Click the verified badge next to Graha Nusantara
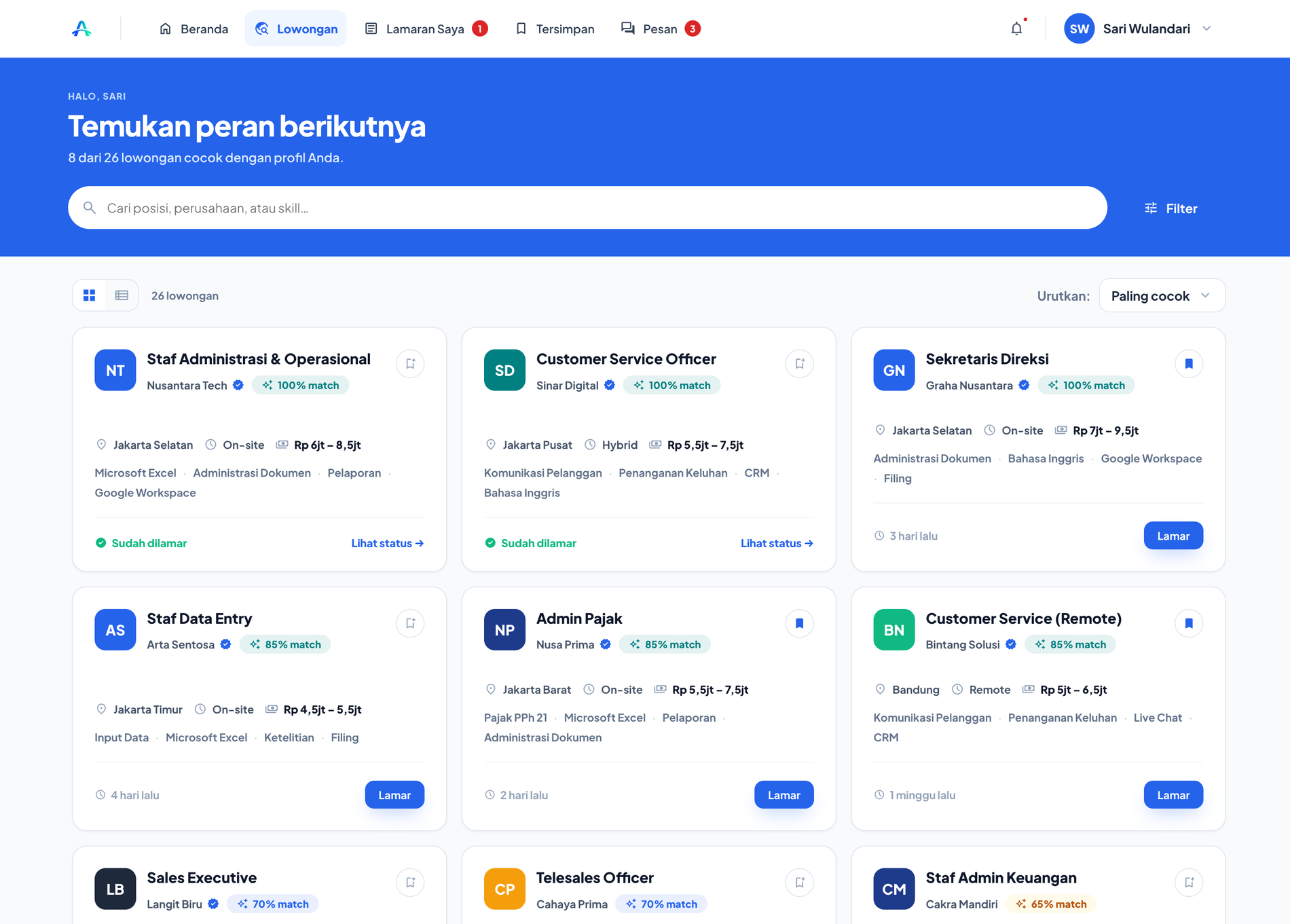The image size is (1290, 924). coord(1024,385)
